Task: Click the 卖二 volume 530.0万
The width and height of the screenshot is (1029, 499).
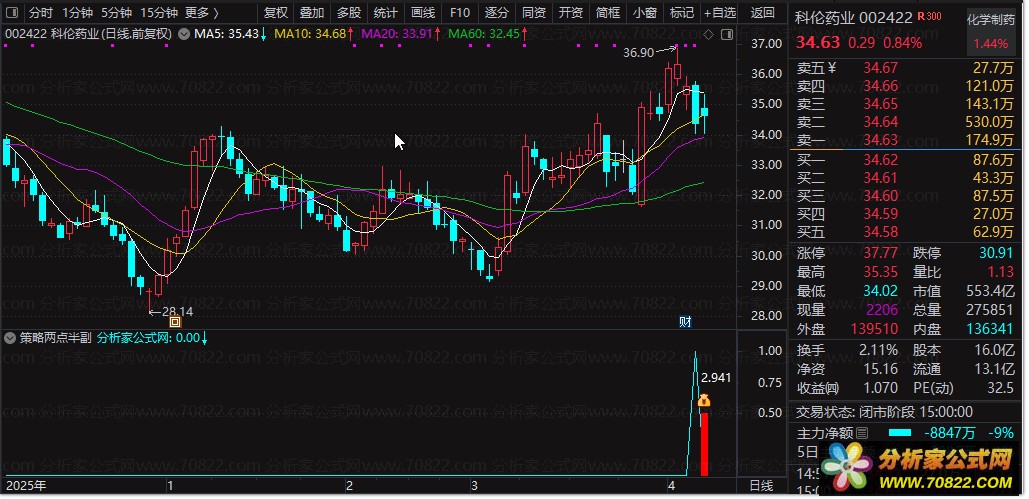Action: pos(990,121)
